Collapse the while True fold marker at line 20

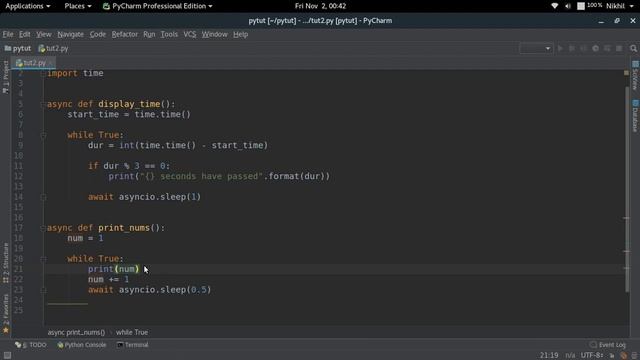(x=43, y=259)
